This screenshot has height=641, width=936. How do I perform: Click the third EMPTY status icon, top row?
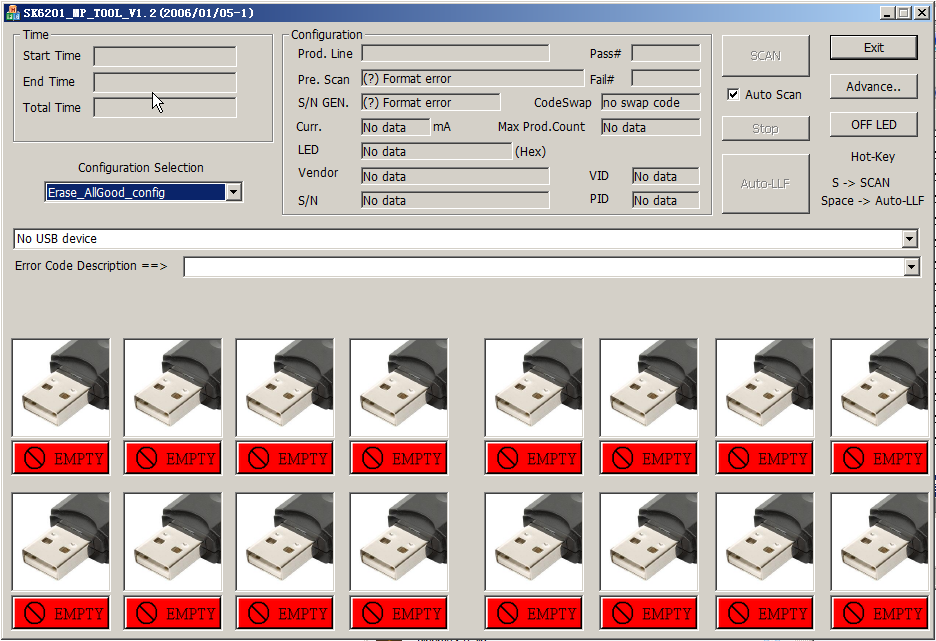[285, 458]
